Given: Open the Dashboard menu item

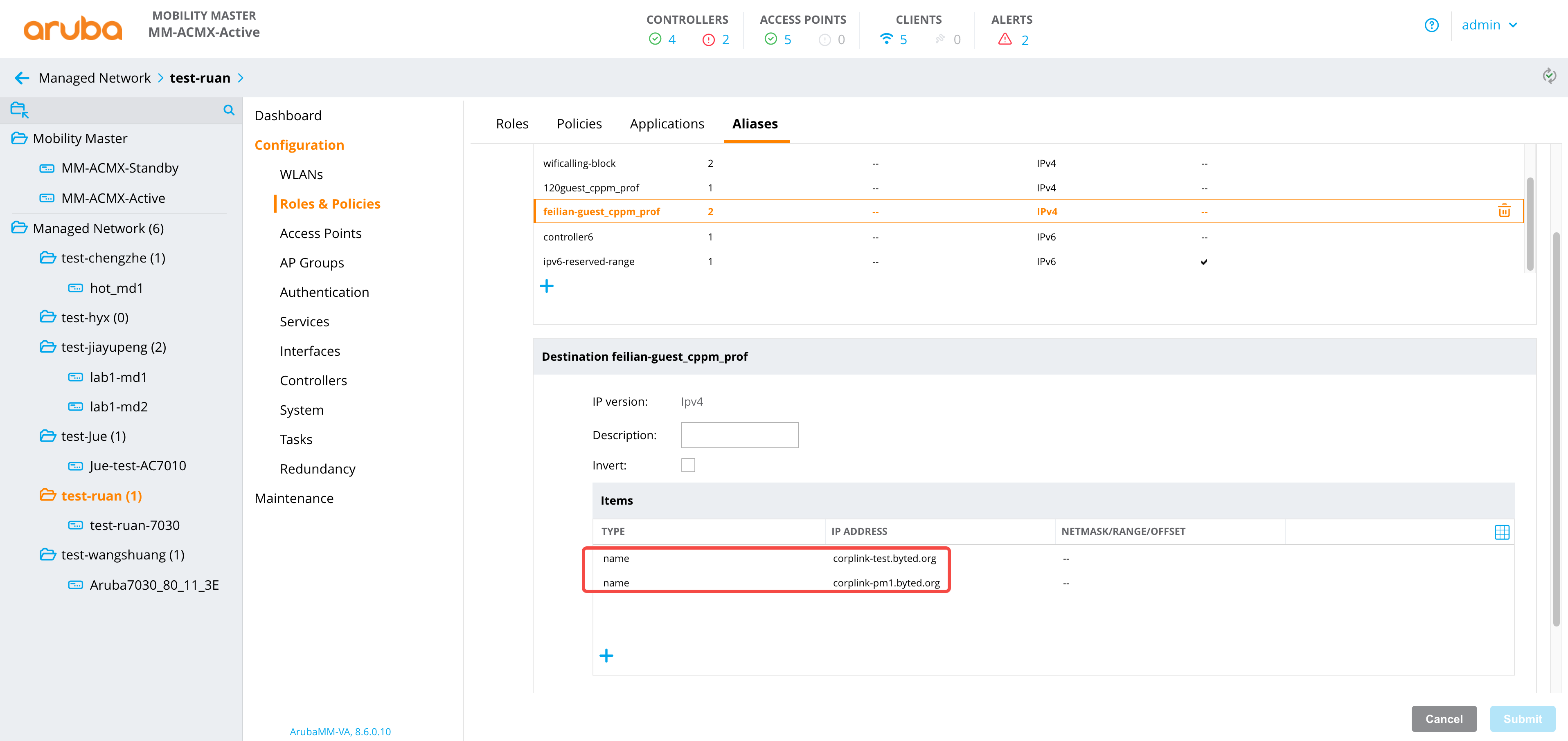Looking at the screenshot, I should (x=288, y=116).
